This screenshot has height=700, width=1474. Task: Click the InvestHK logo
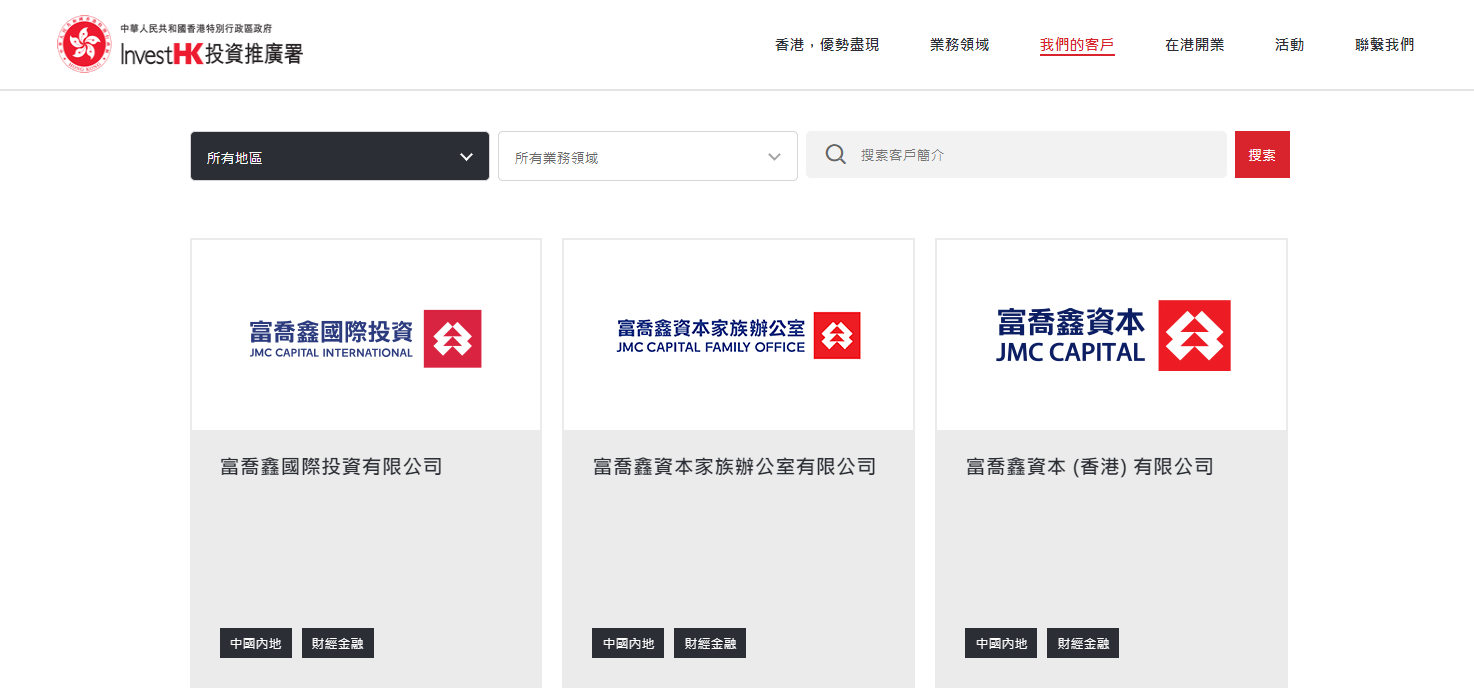(x=180, y=45)
